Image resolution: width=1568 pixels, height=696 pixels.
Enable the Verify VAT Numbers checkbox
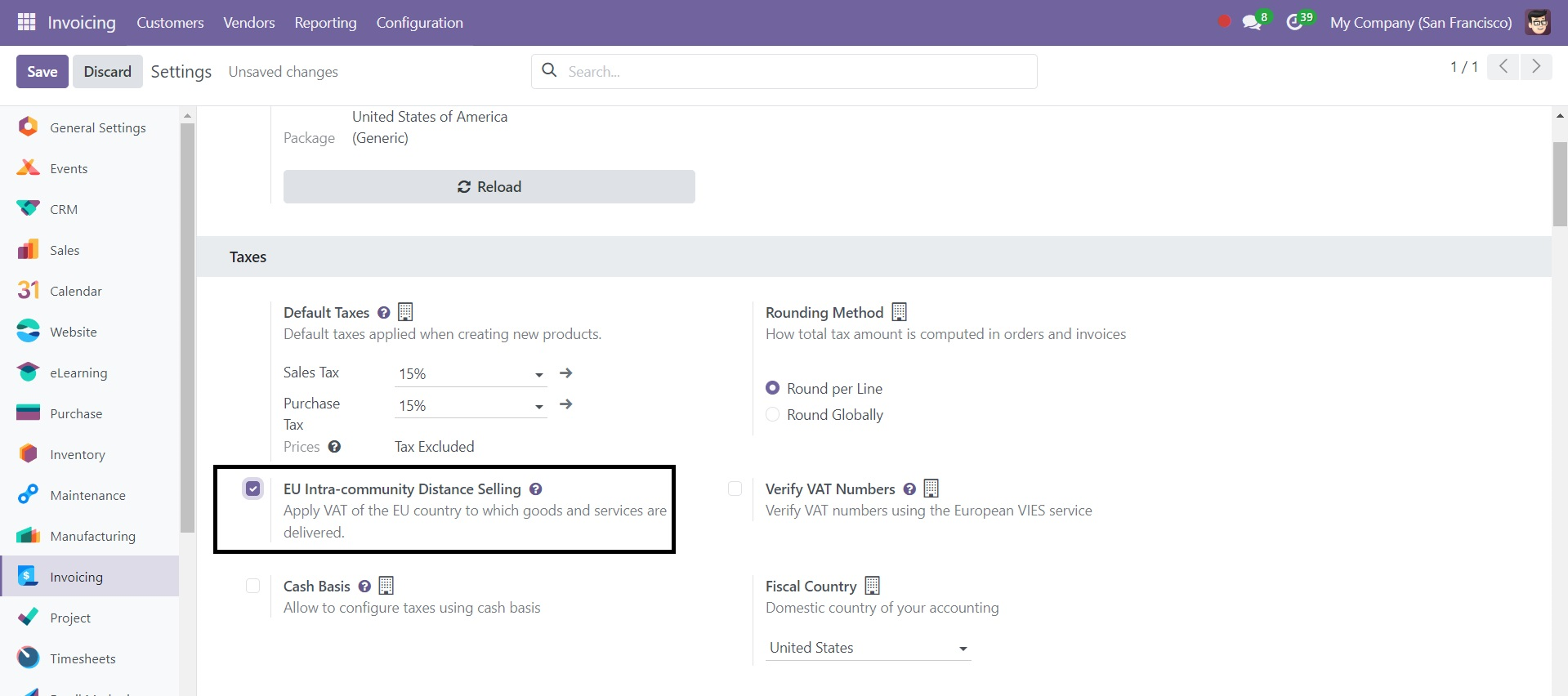(735, 489)
